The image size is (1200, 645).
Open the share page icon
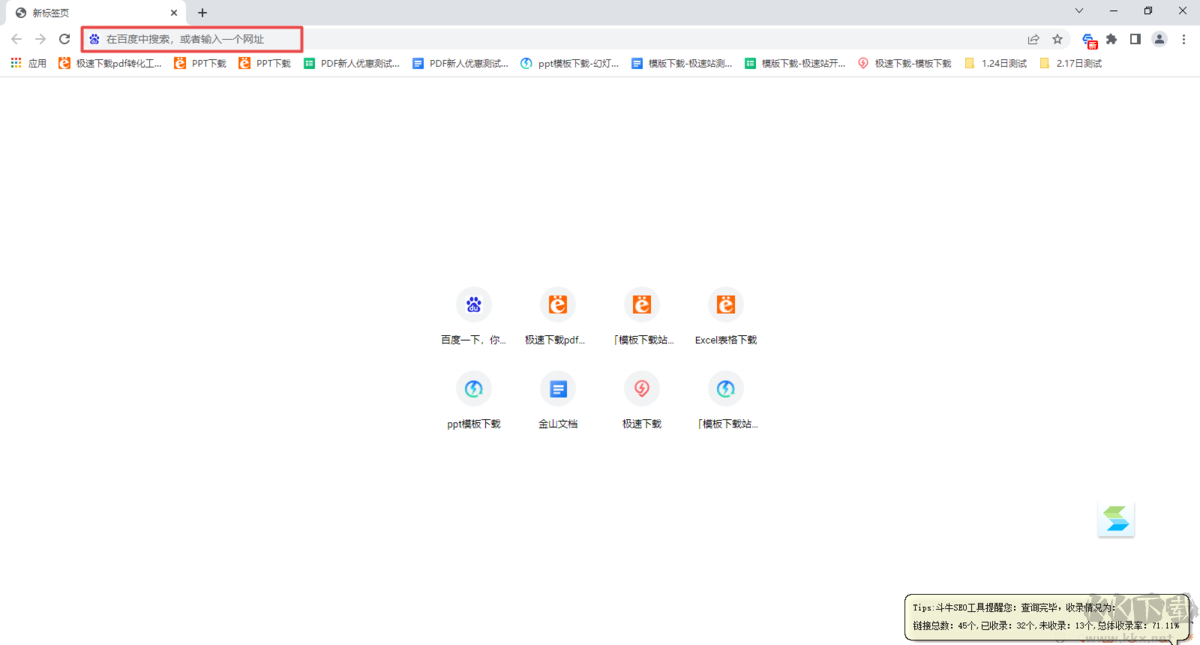(x=1033, y=39)
